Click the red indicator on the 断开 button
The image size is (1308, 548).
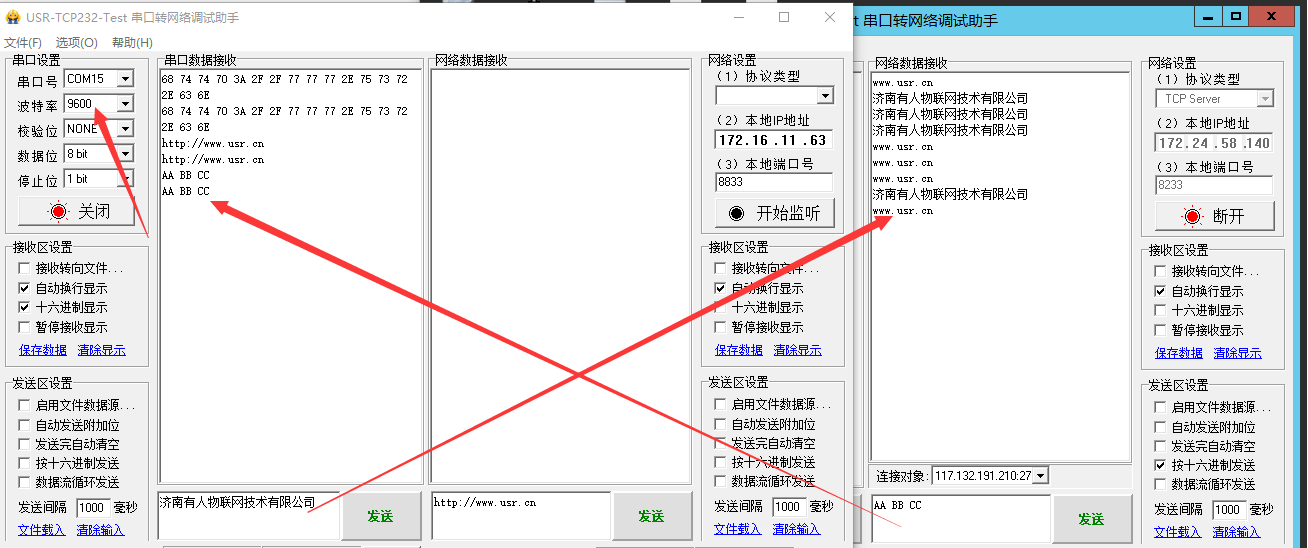point(1191,216)
